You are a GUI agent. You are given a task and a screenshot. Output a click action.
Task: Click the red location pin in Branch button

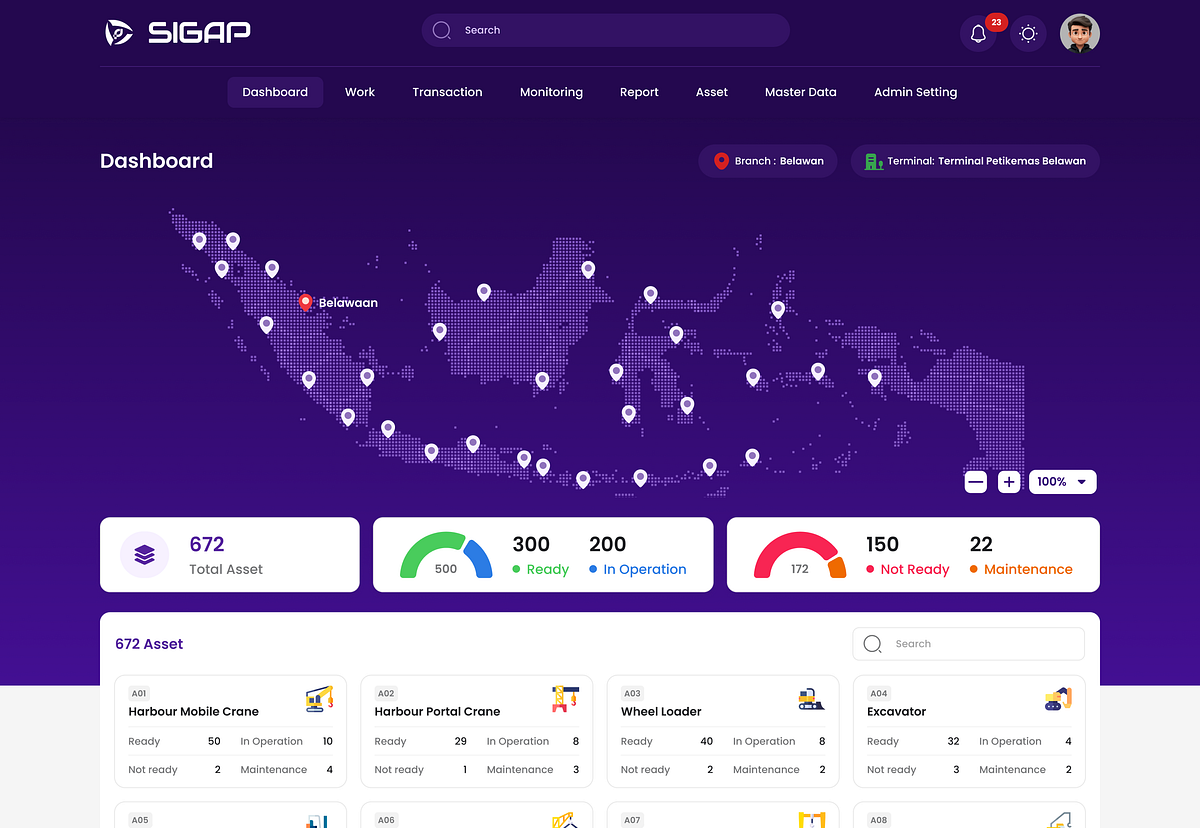click(x=721, y=161)
